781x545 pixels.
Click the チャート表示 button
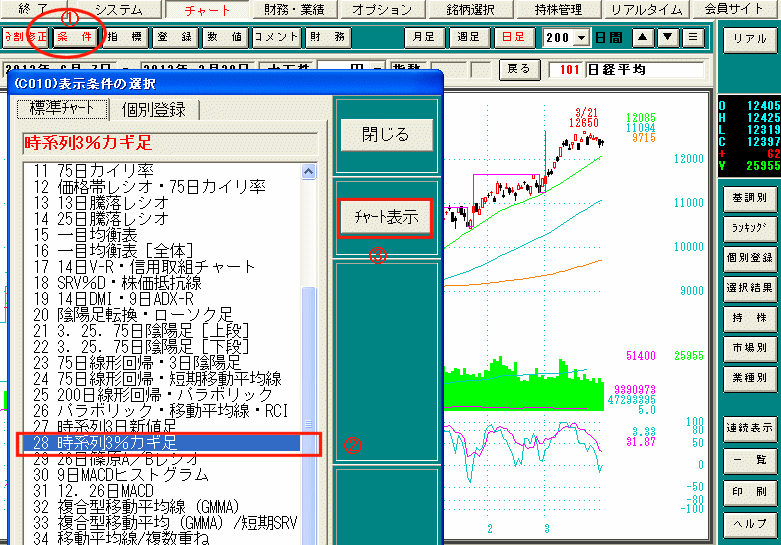(x=387, y=217)
